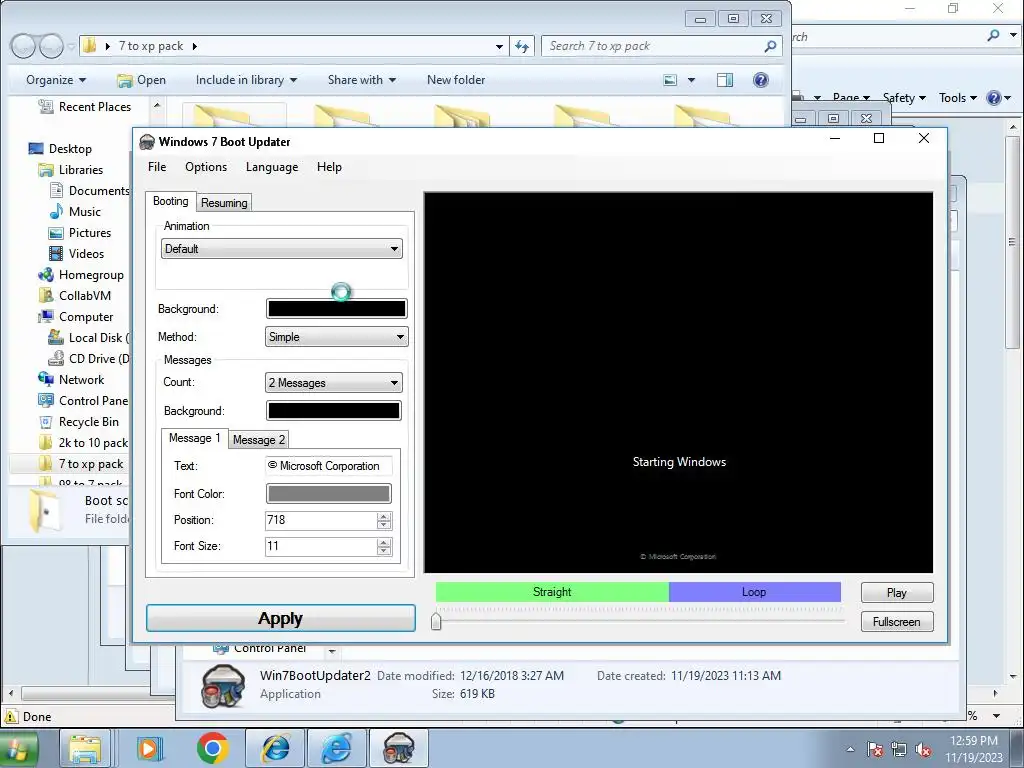Create a New folder in Explorer
Image resolution: width=1024 pixels, height=768 pixels.
[456, 80]
